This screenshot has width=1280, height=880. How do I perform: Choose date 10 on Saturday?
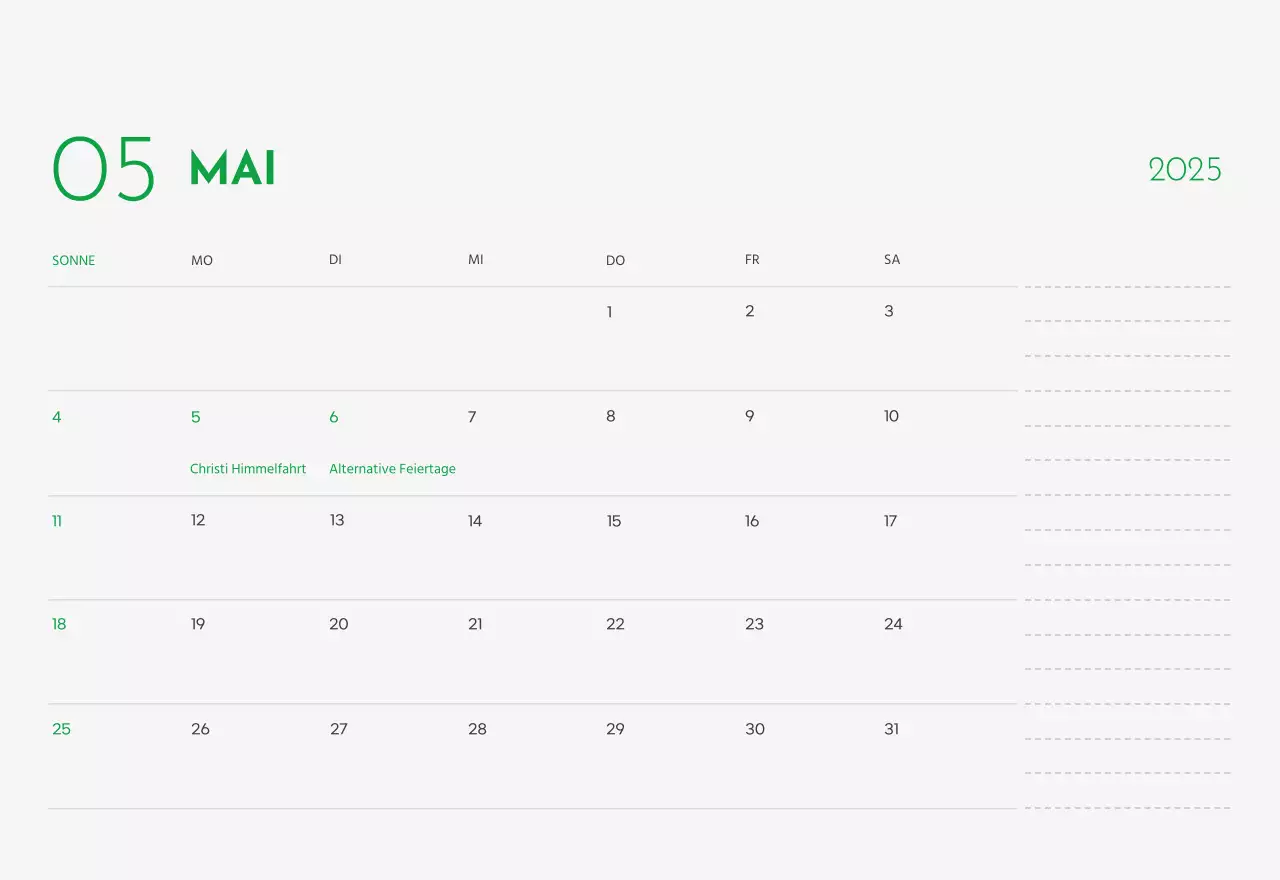point(891,416)
